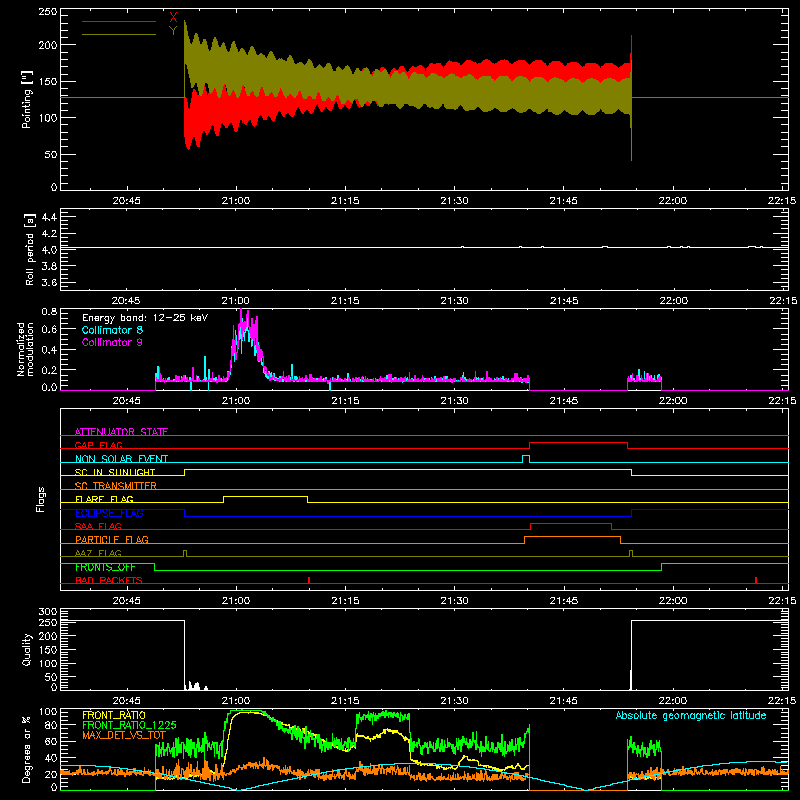The image size is (800, 800).
Task: Click the BAD_PACKETS tick near 22:11
Action: [756, 580]
